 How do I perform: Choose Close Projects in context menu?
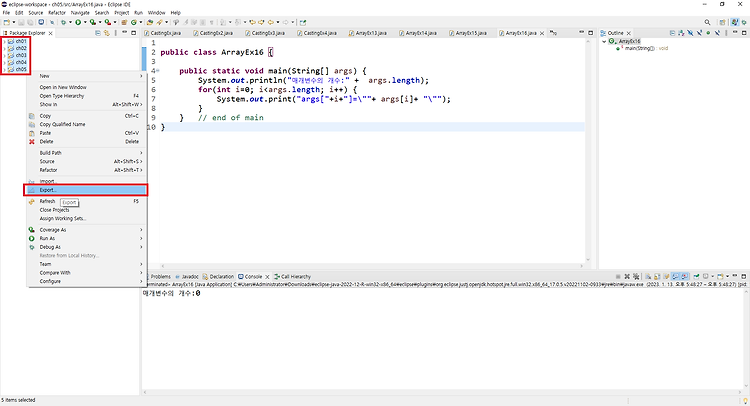(87, 210)
